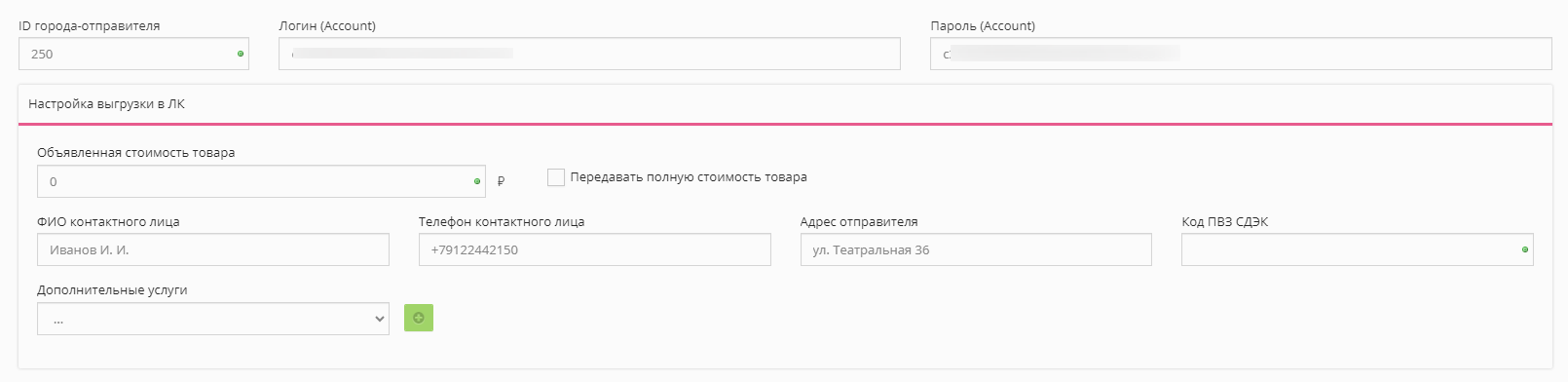Focus the 'ID города-отправителя' field with 250

[133, 54]
